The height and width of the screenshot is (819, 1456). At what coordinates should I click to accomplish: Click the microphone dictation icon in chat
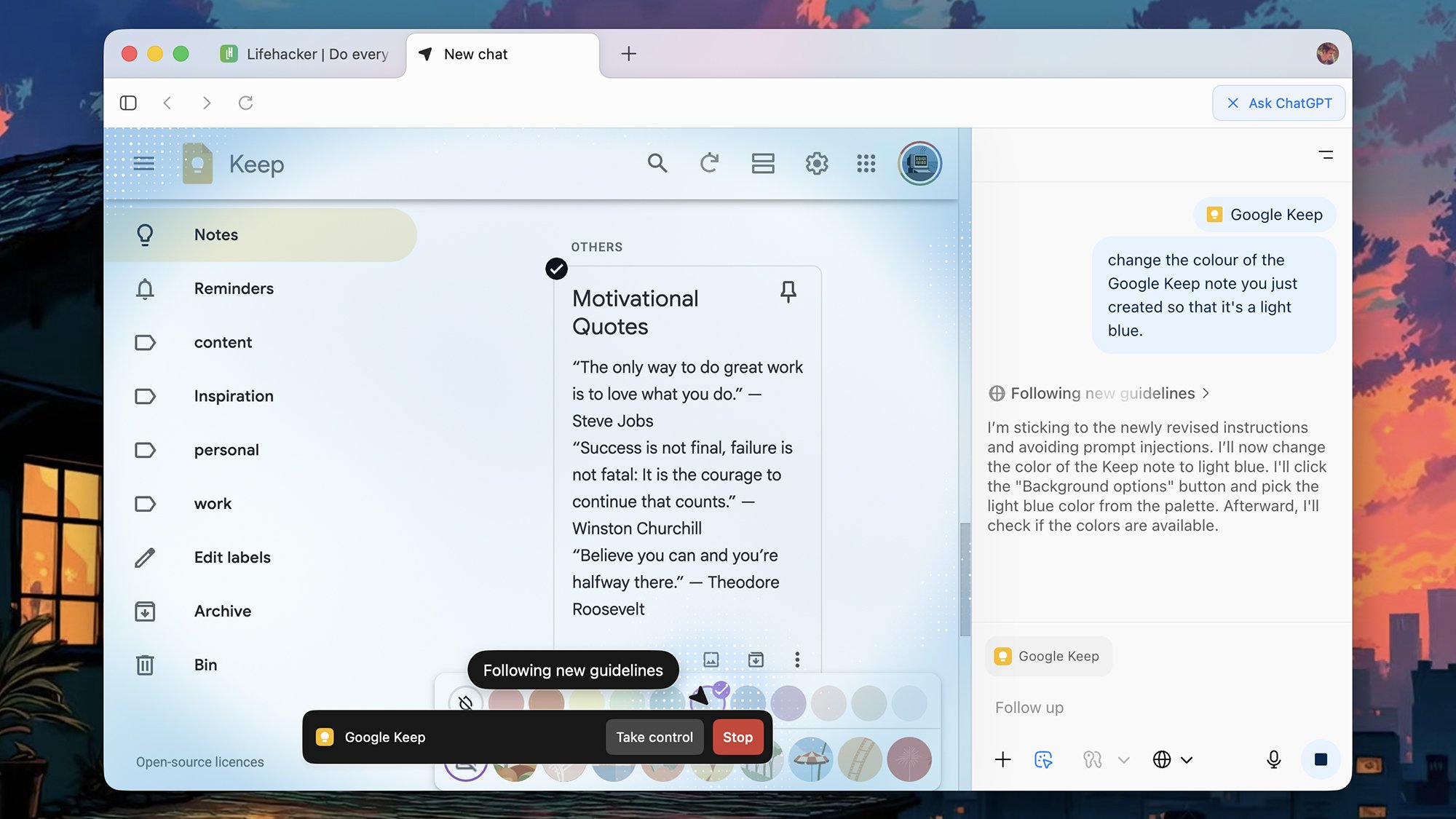pyautogui.click(x=1273, y=759)
